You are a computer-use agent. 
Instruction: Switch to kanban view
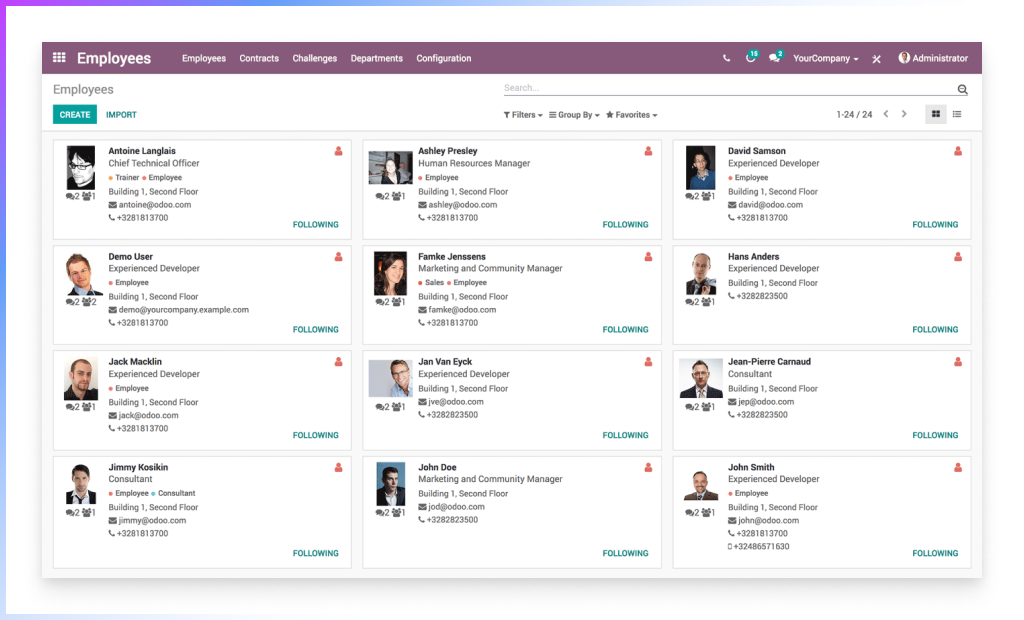(936, 114)
